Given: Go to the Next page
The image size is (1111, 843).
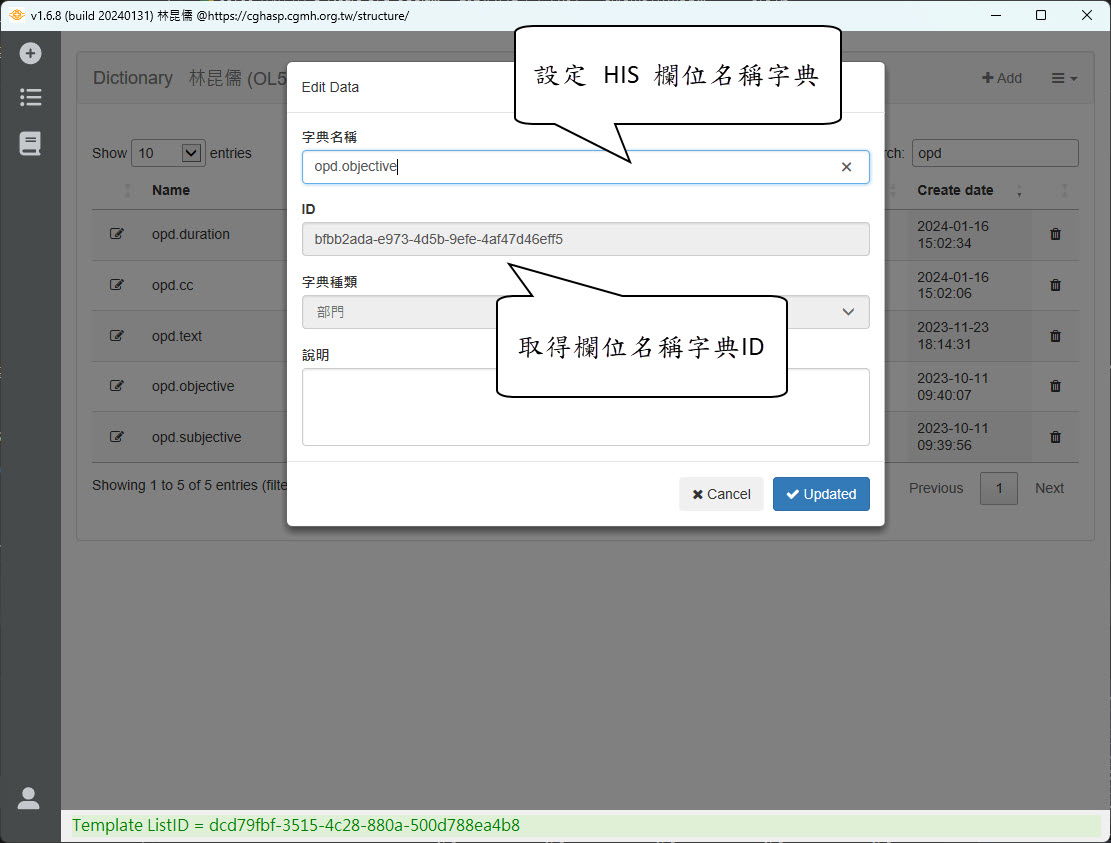Looking at the screenshot, I should [1049, 488].
